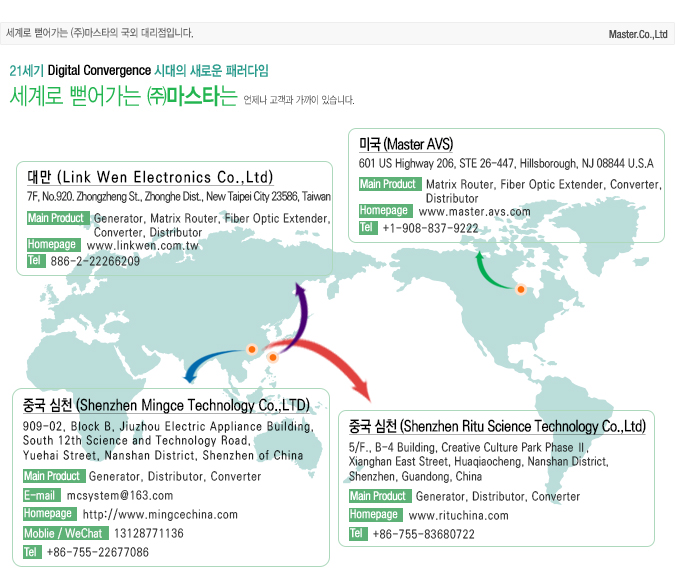
Task: Click the Tel label in Mingce box
Action: click(32, 552)
